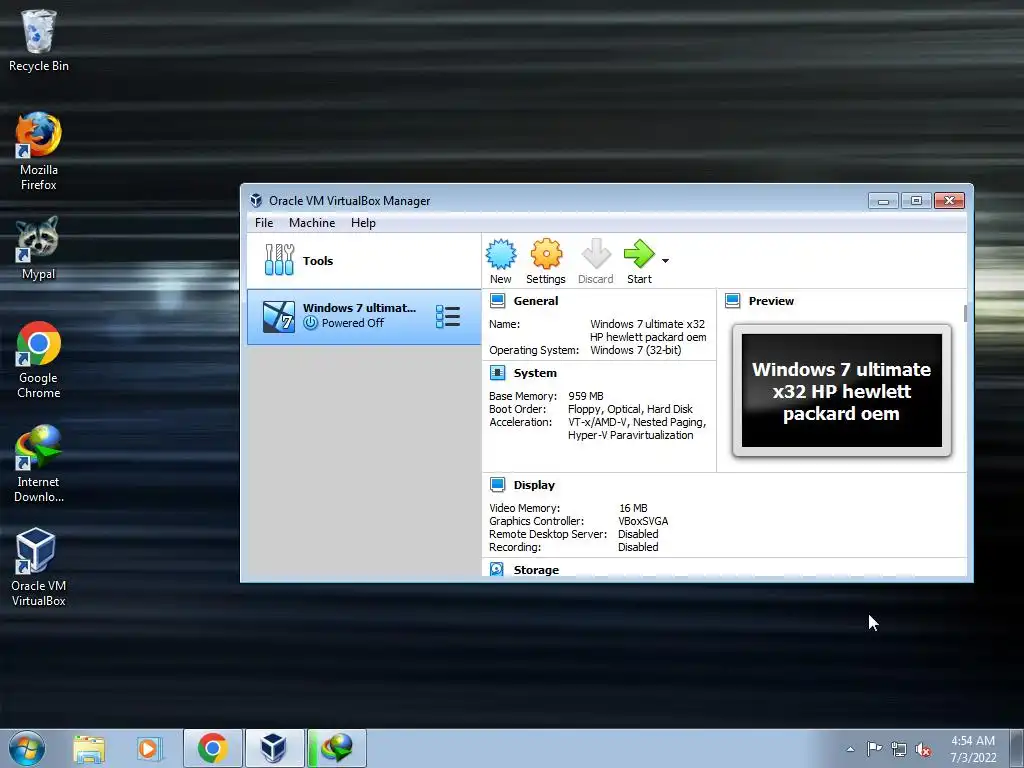
Task: Open the VM list menu icon beside Windows 7
Action: pos(448,317)
